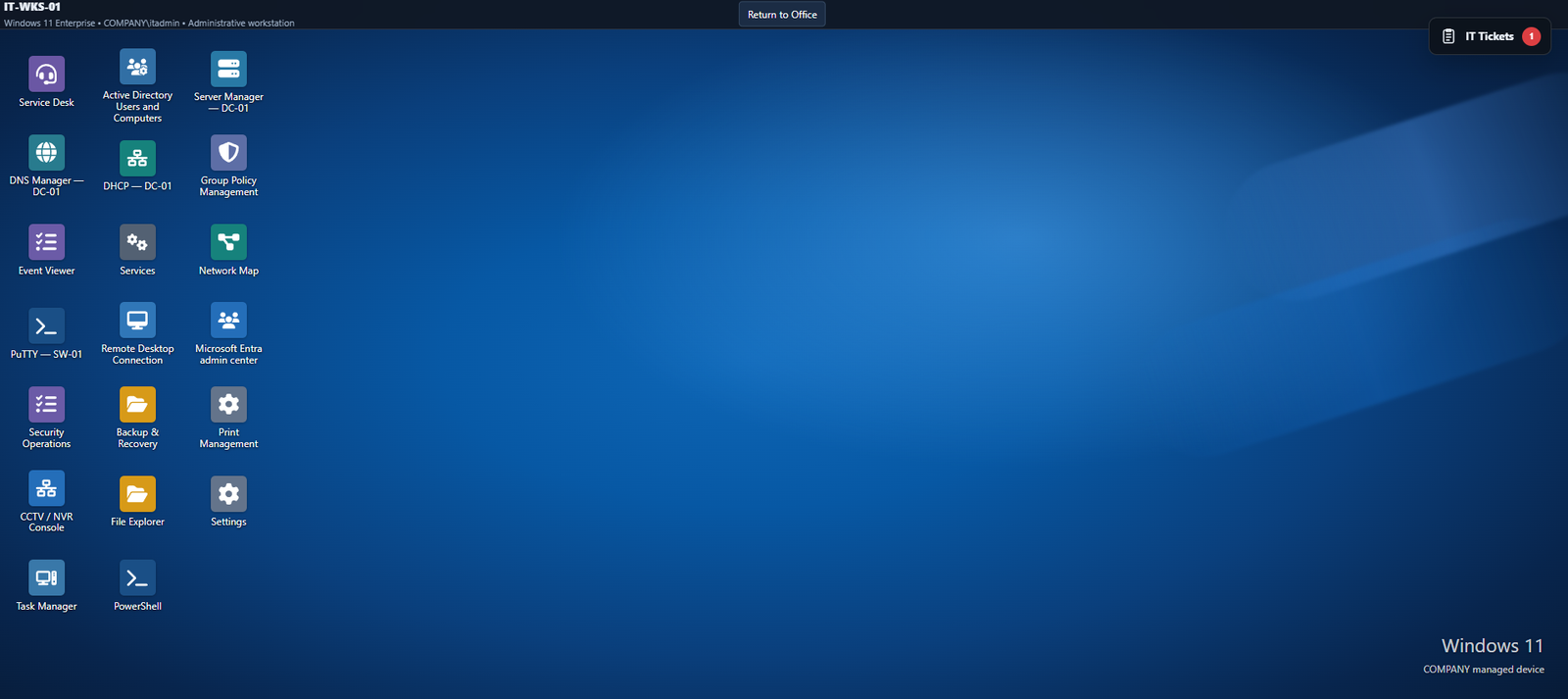
Task: Open the Settings gear icon
Action: (x=228, y=494)
